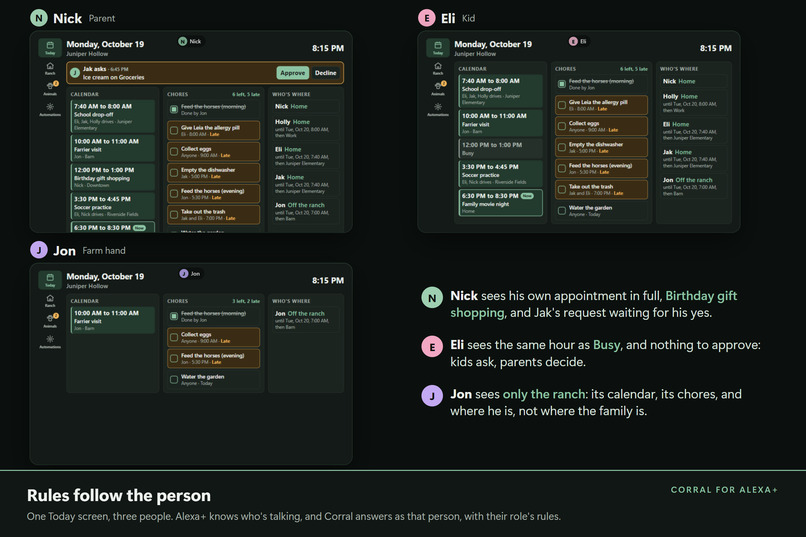806x537 pixels.
Task: Click 'Monday, October 19' date in Jon's panel
Action: point(105,276)
